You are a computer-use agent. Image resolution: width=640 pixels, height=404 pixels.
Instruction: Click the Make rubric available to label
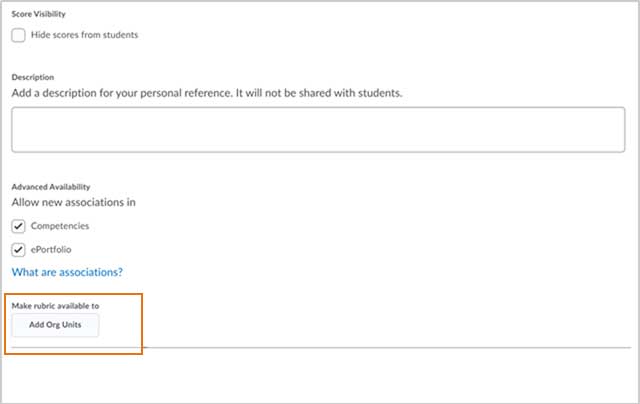click(x=55, y=306)
